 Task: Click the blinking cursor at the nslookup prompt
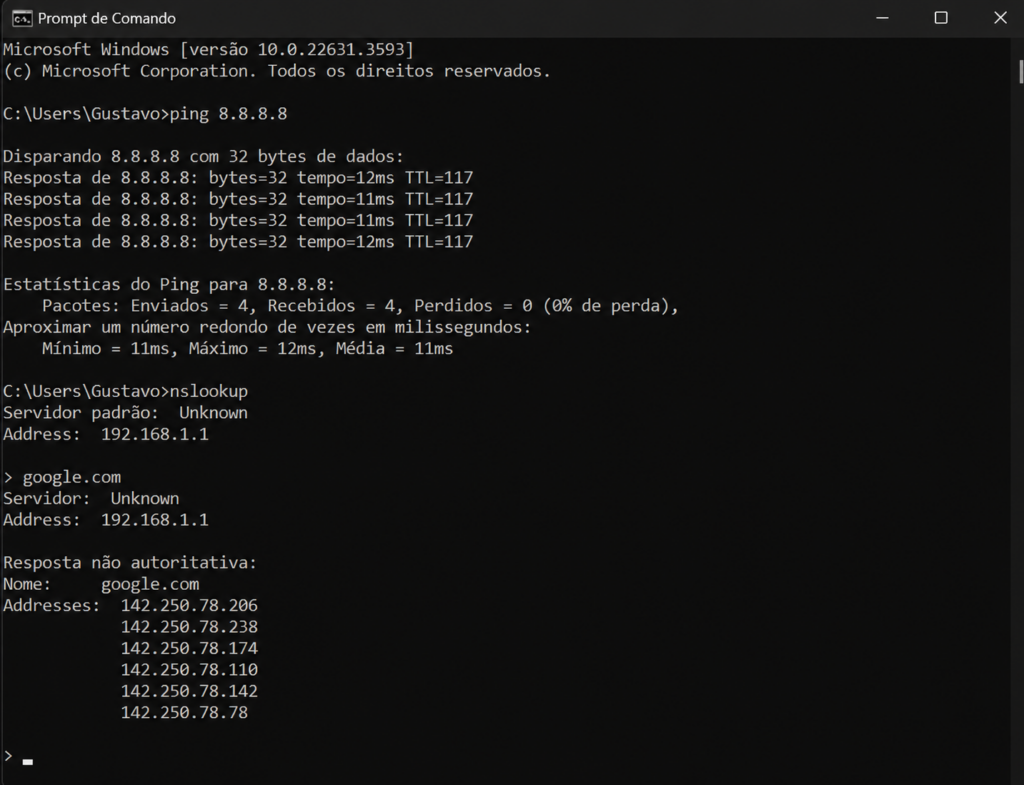point(27,761)
